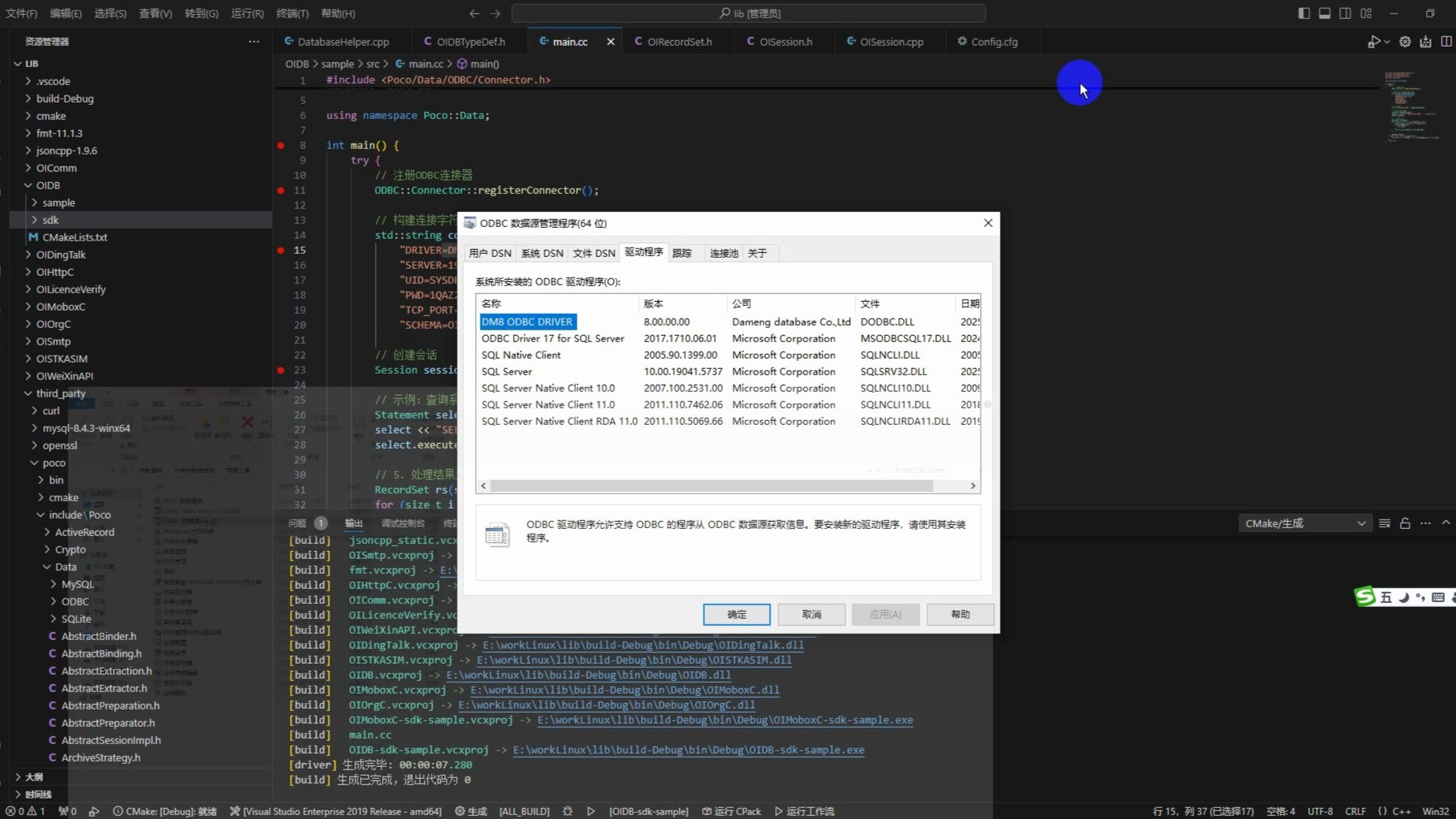This screenshot has width=1456, height=819.
Task: Click the '名称' column header in driver list
Action: (558, 303)
